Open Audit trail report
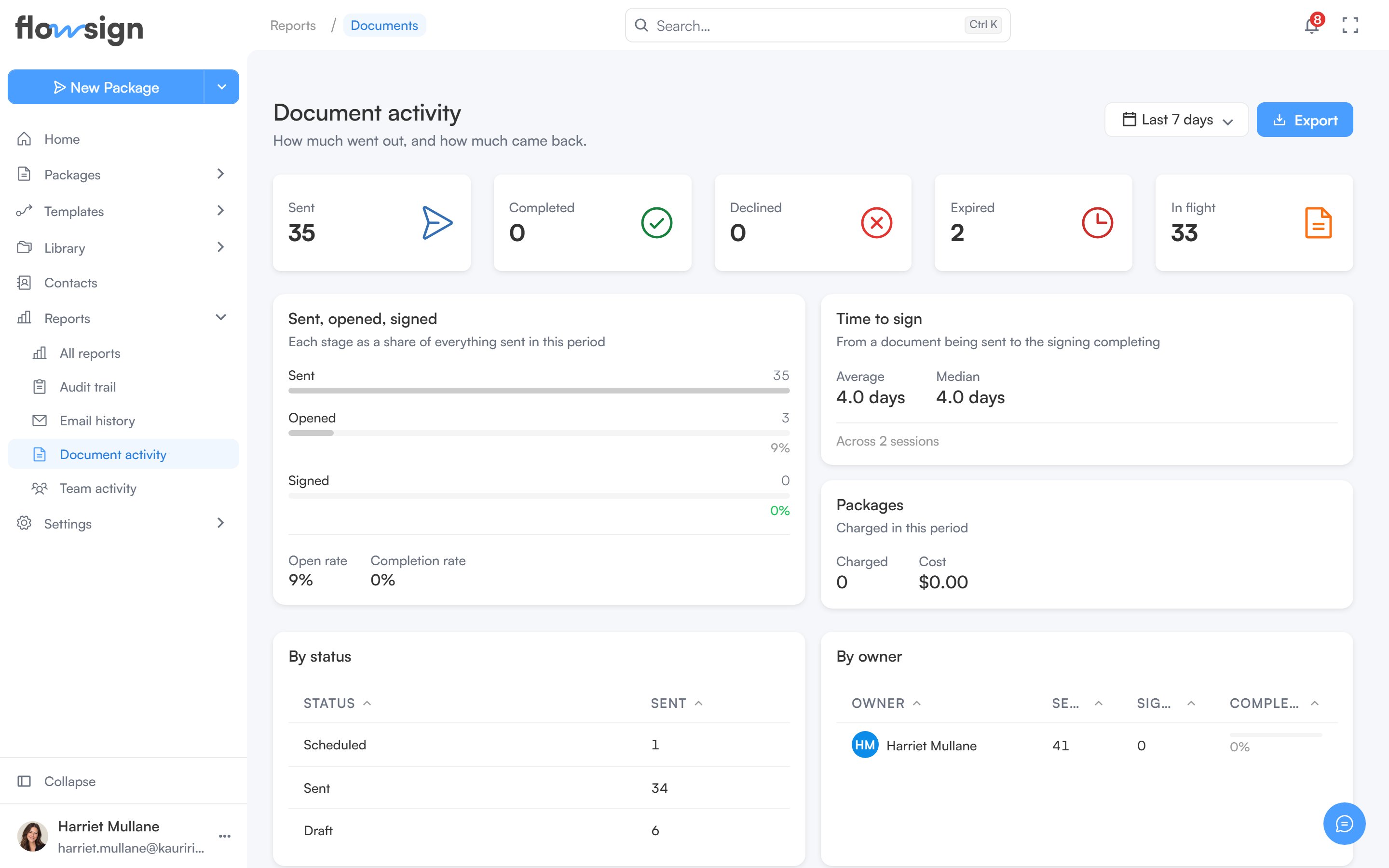 pos(123,387)
